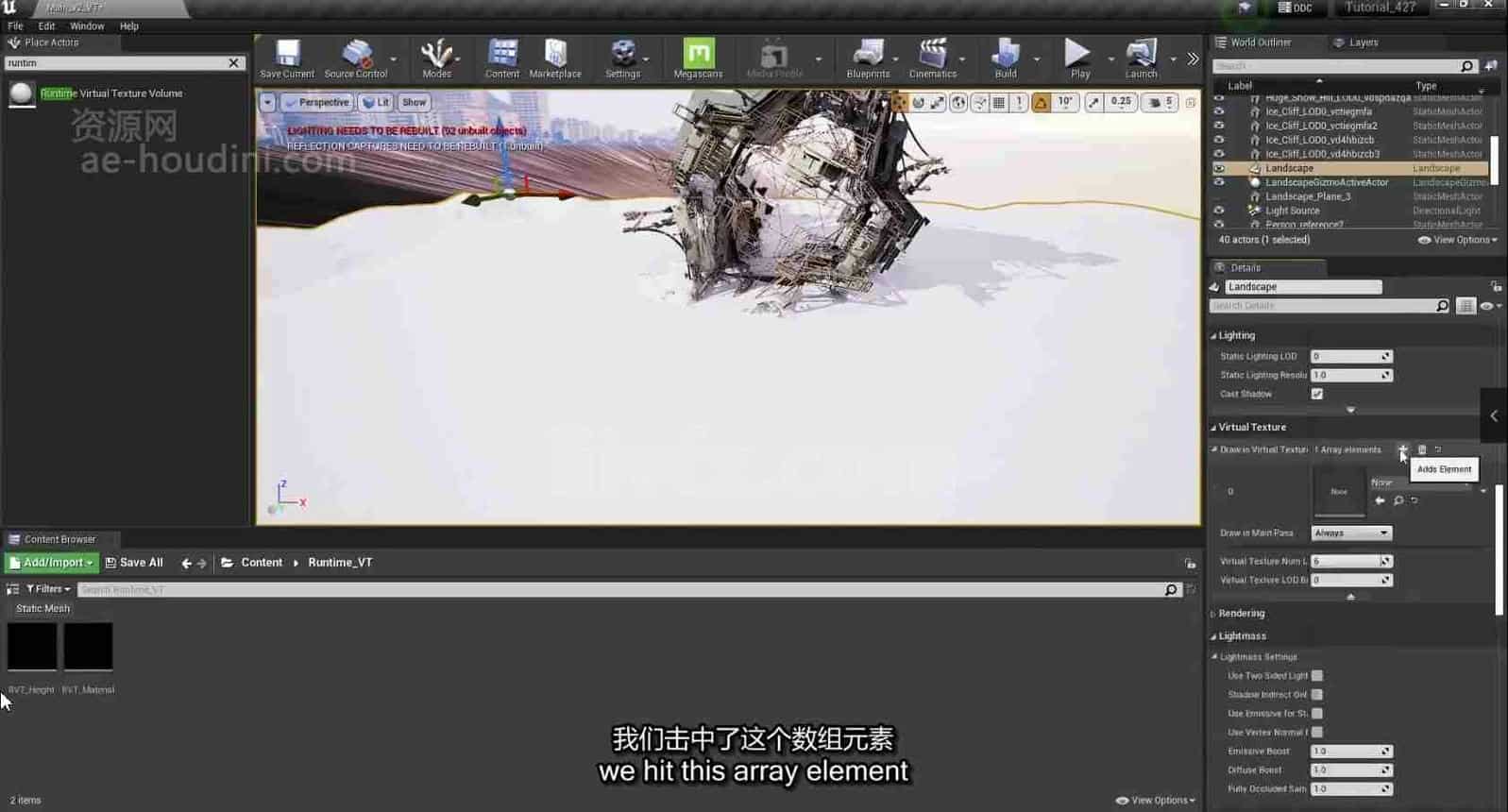This screenshot has height=812, width=1508.
Task: Switch to the Layers tab
Action: point(1356,42)
